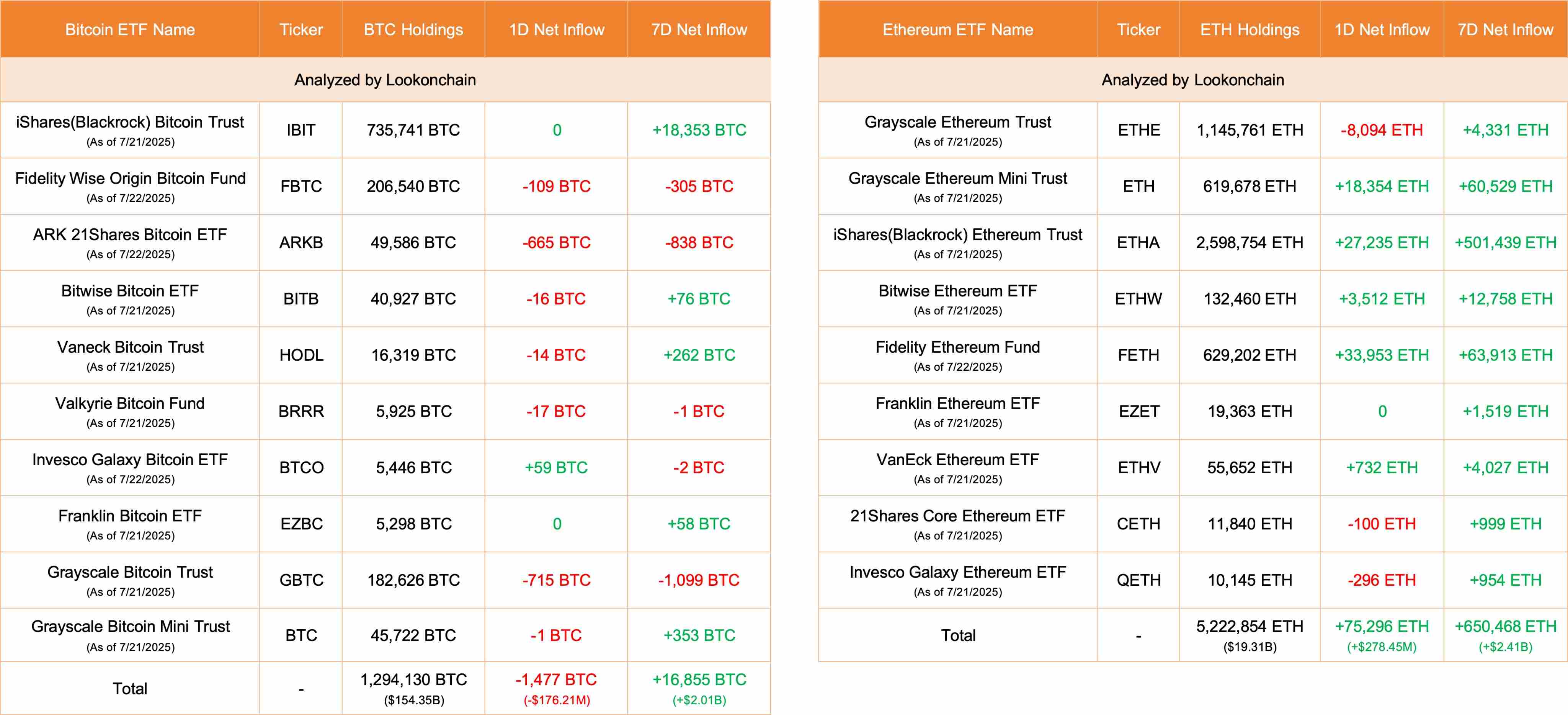Select the -1,477 BTC total inflow cell
The width and height of the screenshot is (1568, 715).
pyautogui.click(x=556, y=687)
